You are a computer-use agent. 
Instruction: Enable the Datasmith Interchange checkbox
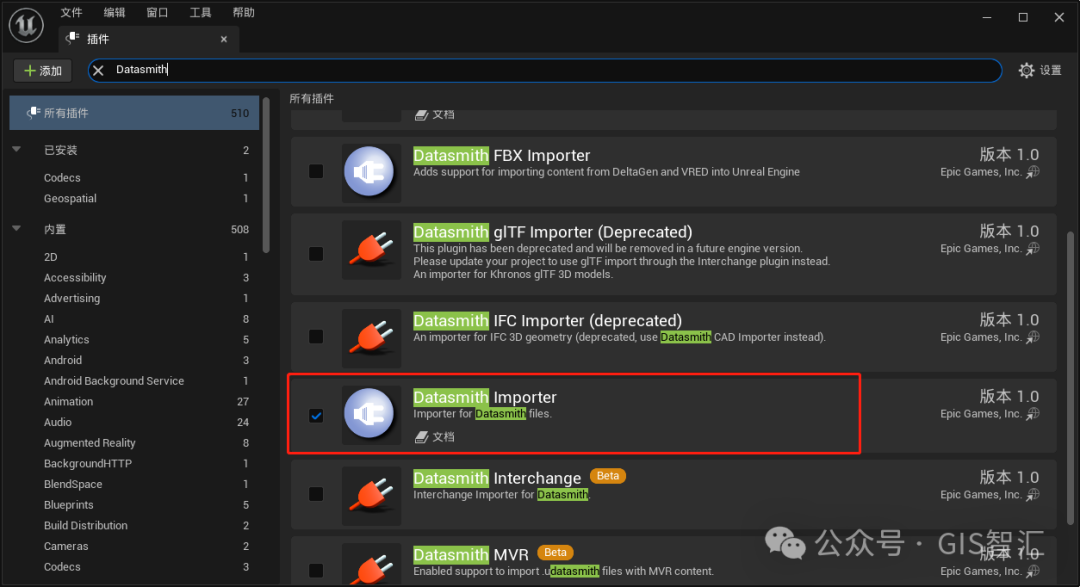tap(316, 494)
